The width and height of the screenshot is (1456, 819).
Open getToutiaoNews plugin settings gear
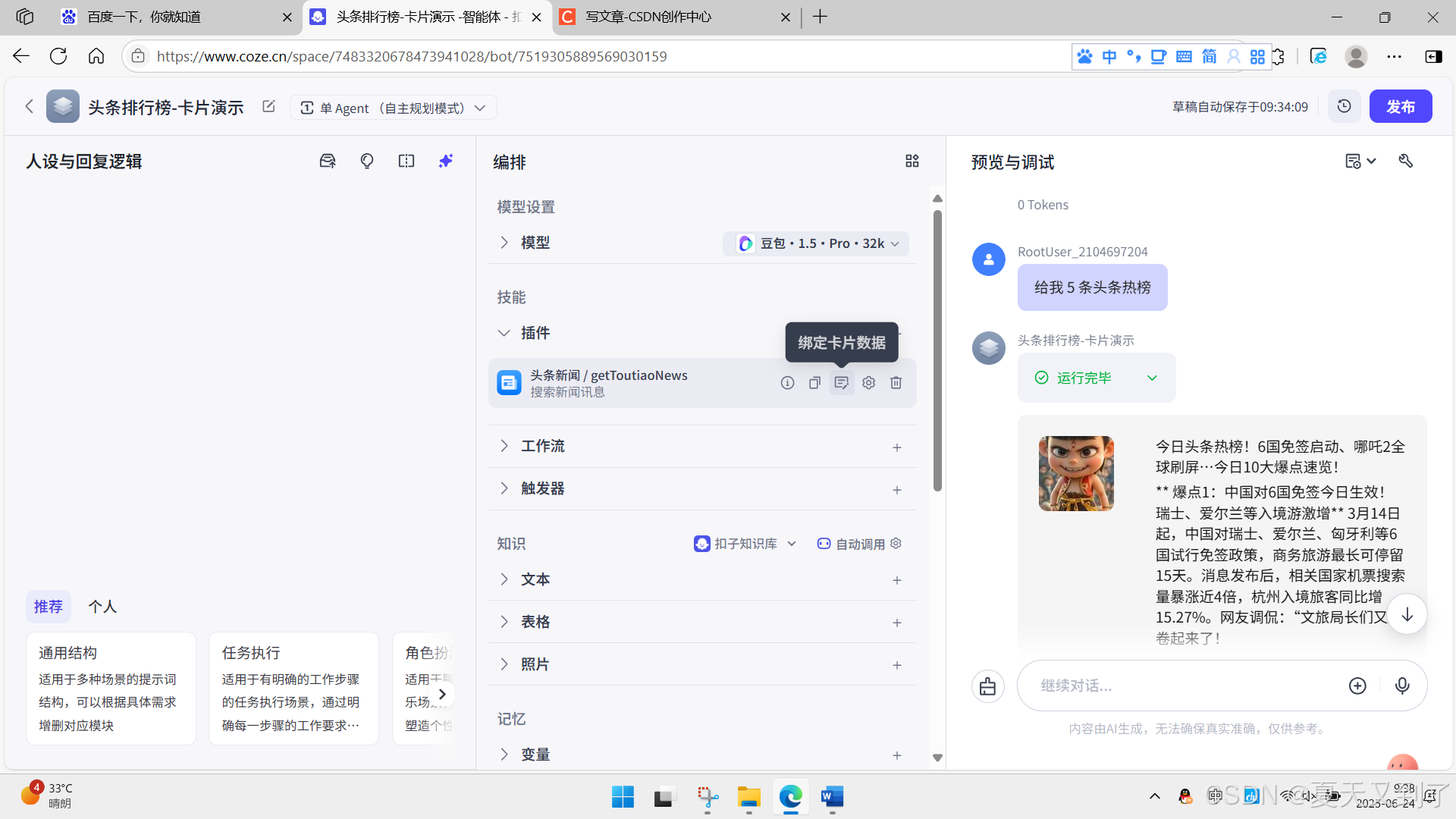point(868,383)
